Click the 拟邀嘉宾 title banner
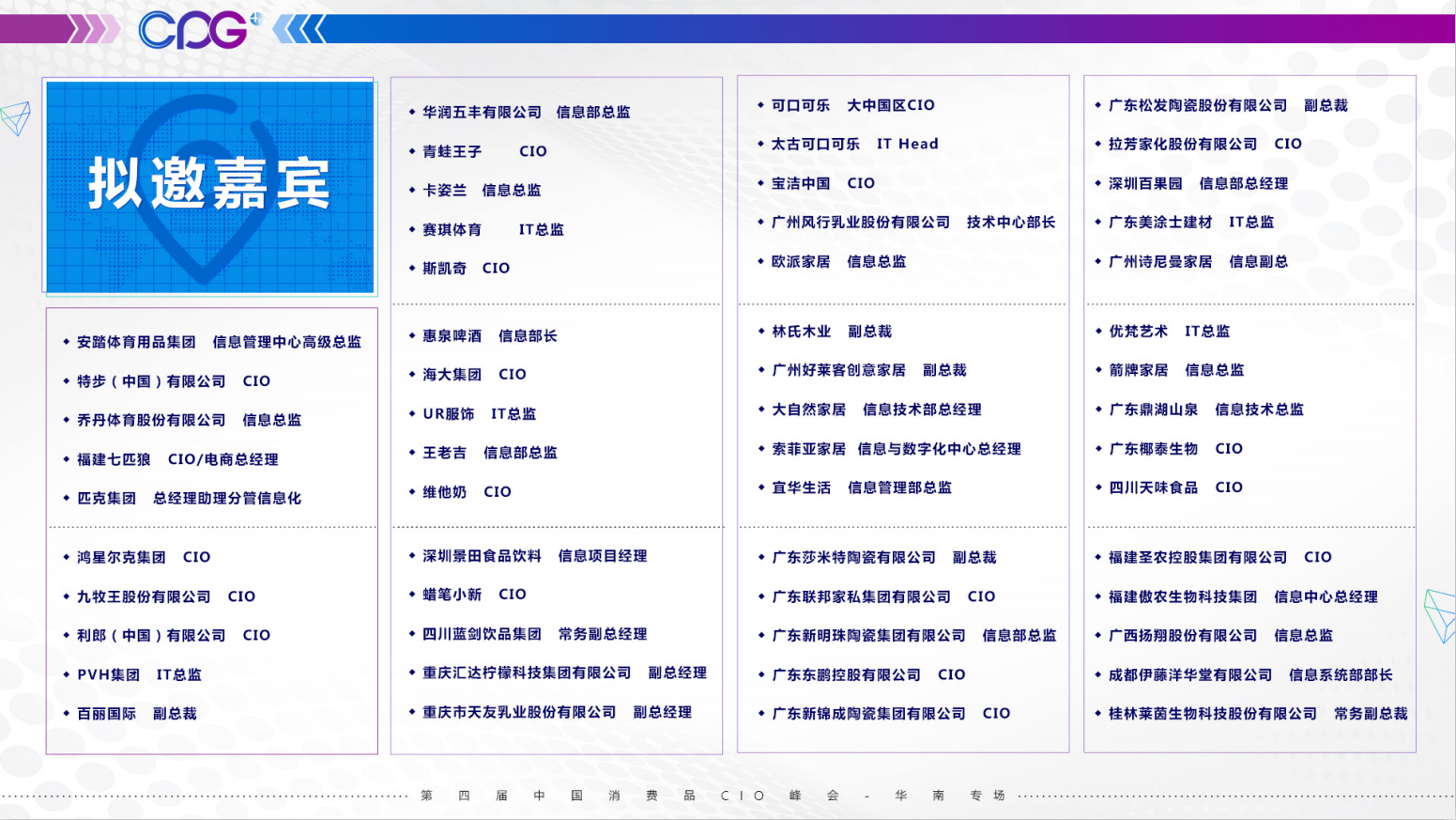The height and width of the screenshot is (820, 1456). click(210, 187)
